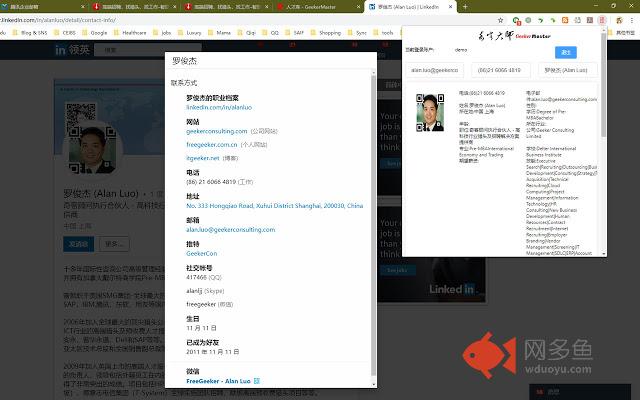The image size is (640, 400).
Task: Click the LinkedIn profile photo behind the dialog
Action: [x=92, y=149]
